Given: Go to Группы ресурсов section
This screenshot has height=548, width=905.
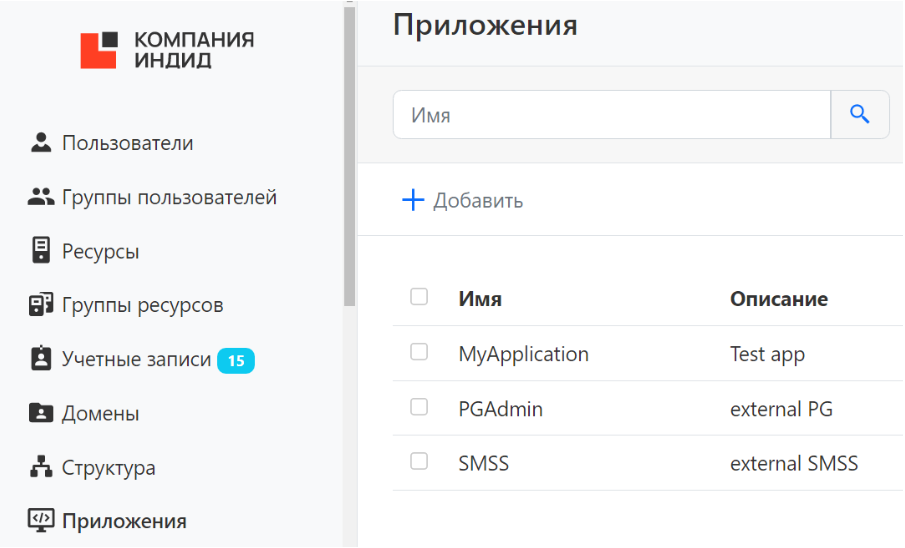Looking at the screenshot, I should (x=142, y=305).
